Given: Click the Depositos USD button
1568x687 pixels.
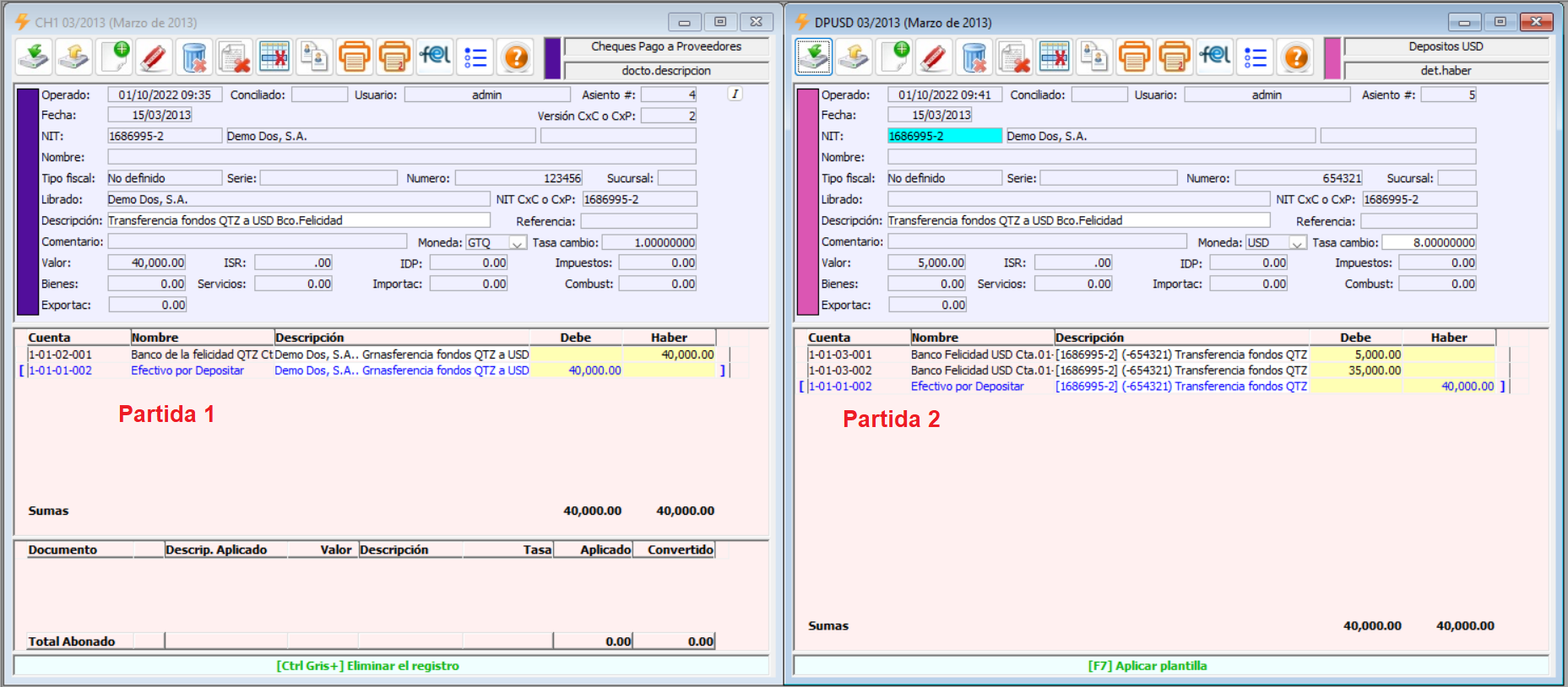Looking at the screenshot, I should pyautogui.click(x=1446, y=46).
